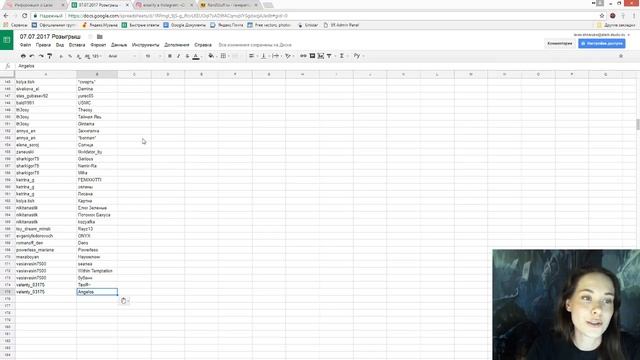This screenshot has width=640, height=360.
Task: Toggle bold formatting
Action: [x=170, y=56]
